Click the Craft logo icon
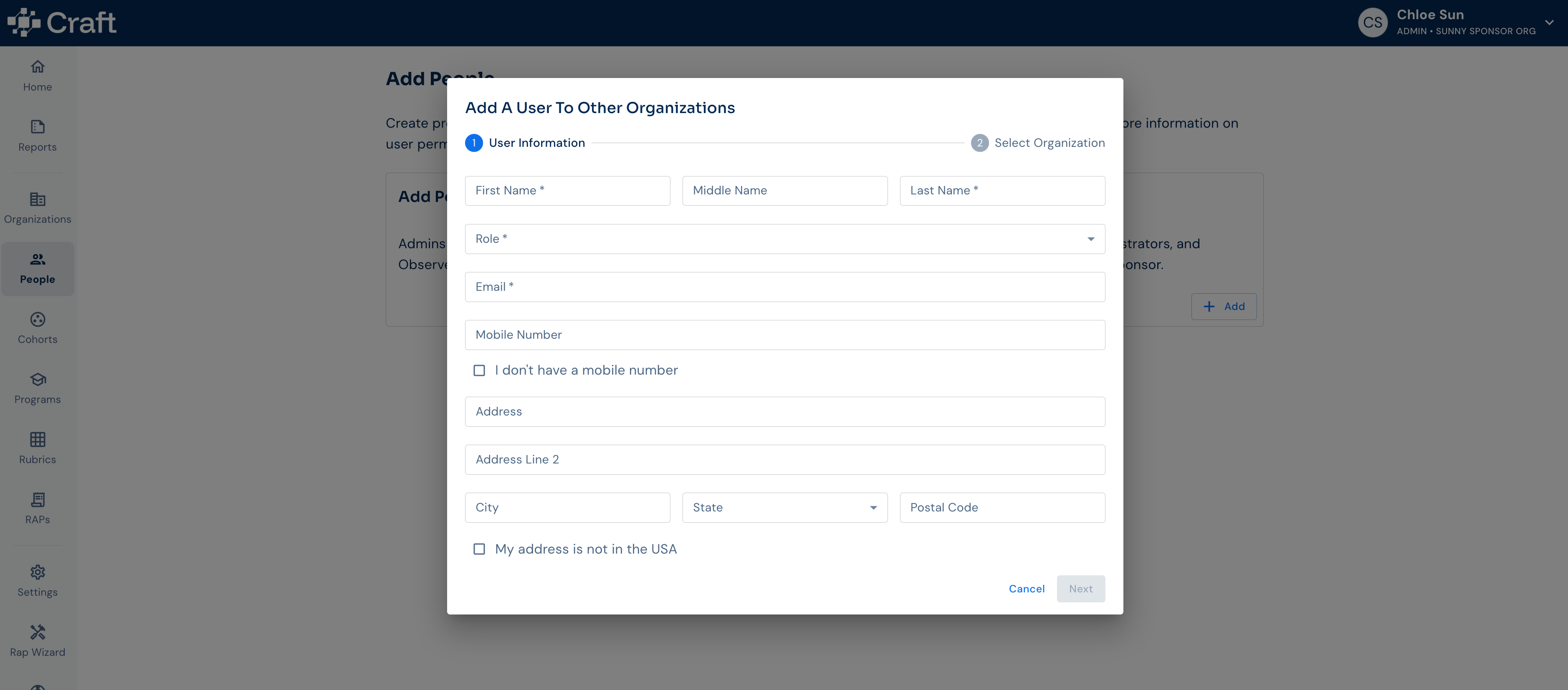Image resolution: width=1568 pixels, height=690 pixels. (24, 23)
